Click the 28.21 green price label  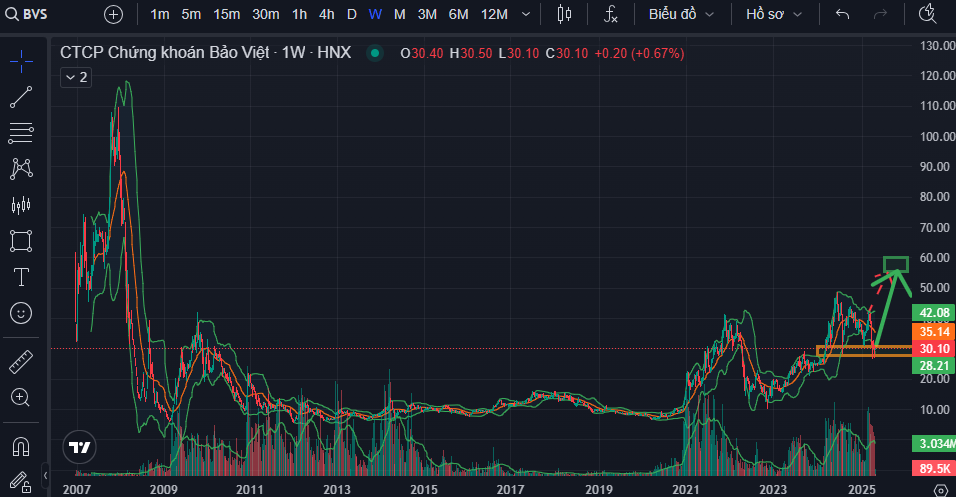pos(933,366)
